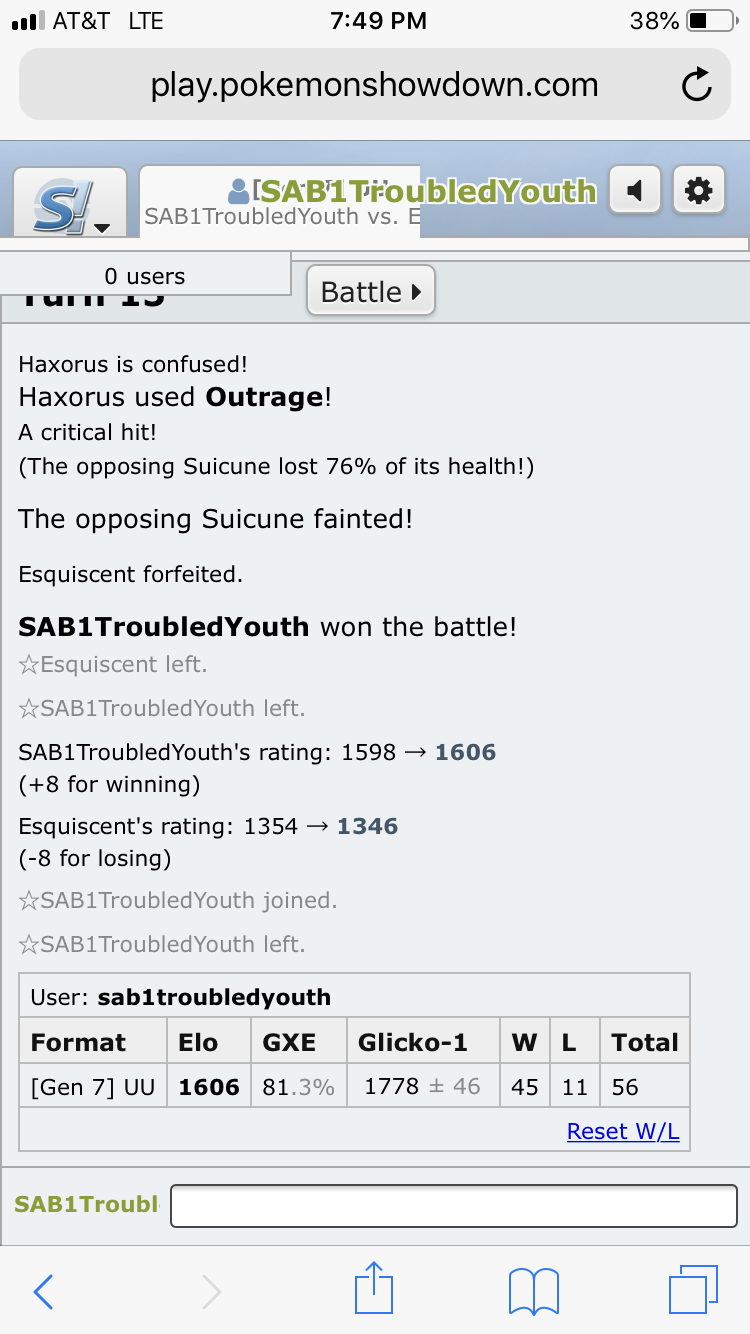Tap the Safari forward arrow

click(x=211, y=1292)
